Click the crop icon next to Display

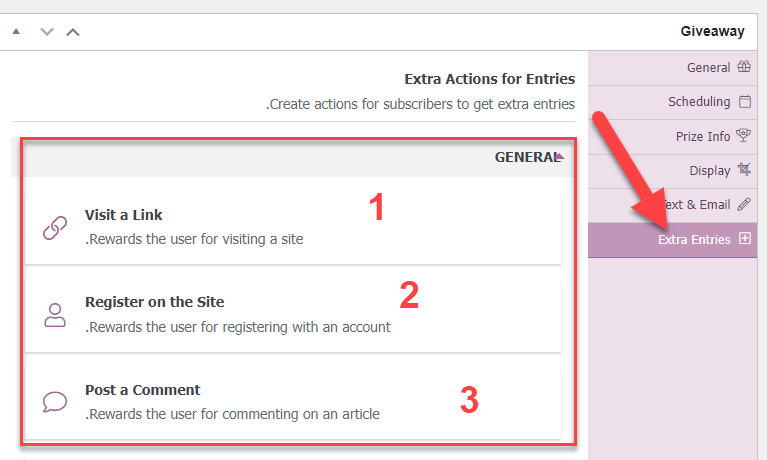click(x=744, y=170)
